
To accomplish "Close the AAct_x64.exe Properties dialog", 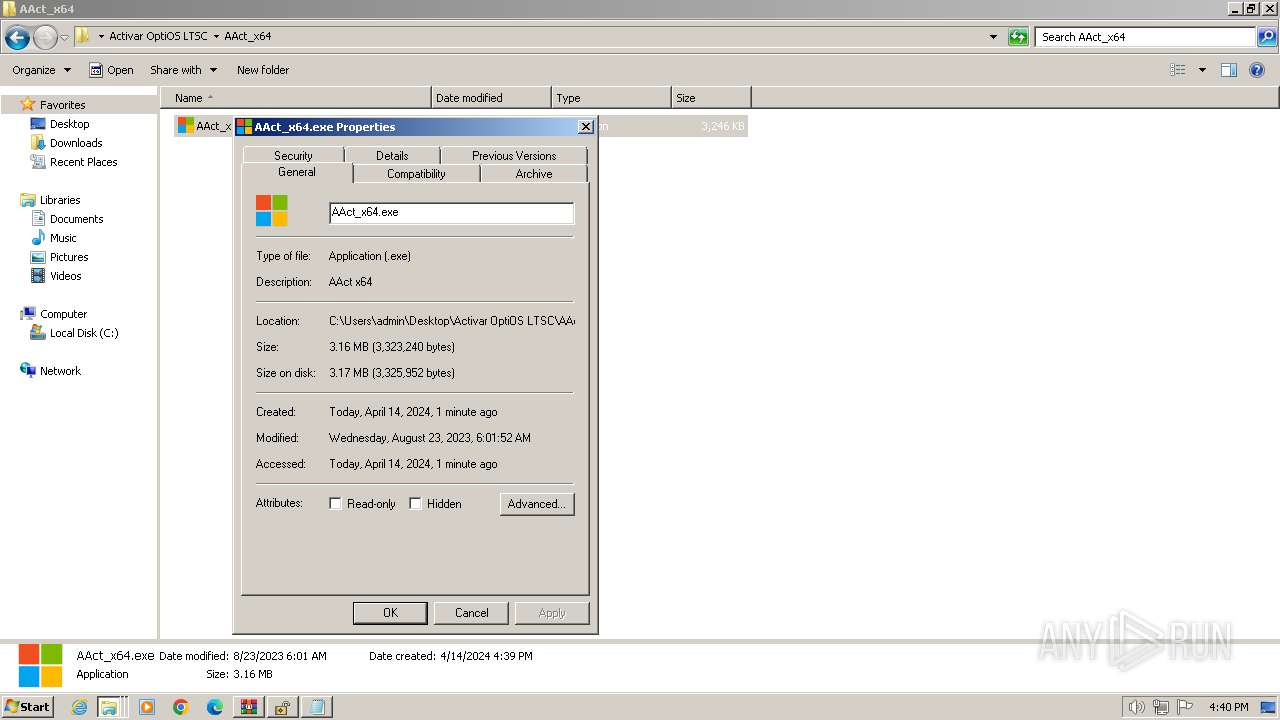I will [x=586, y=127].
